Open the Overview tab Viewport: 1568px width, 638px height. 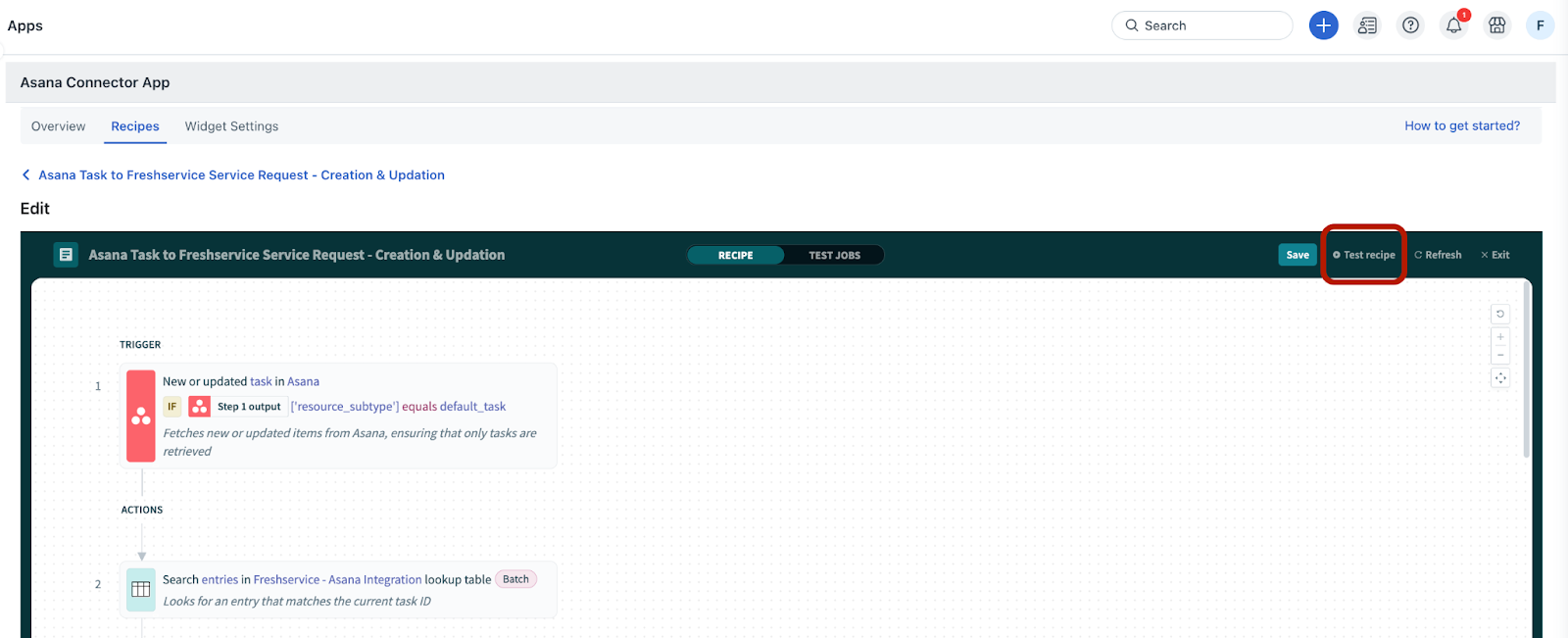pyautogui.click(x=59, y=126)
